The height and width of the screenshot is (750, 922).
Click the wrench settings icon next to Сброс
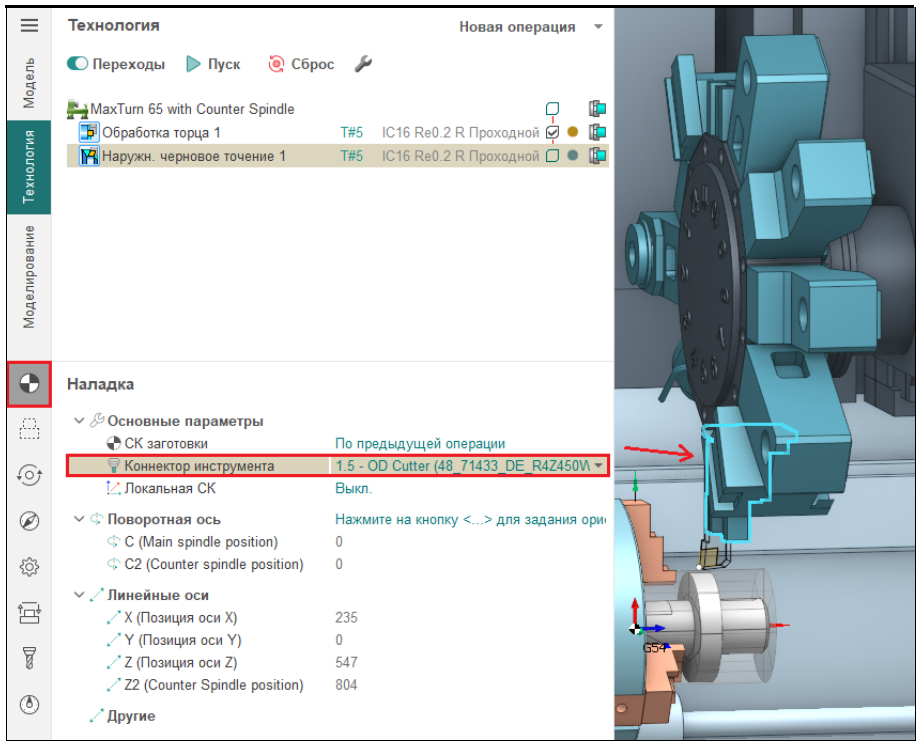pyautogui.click(x=364, y=64)
